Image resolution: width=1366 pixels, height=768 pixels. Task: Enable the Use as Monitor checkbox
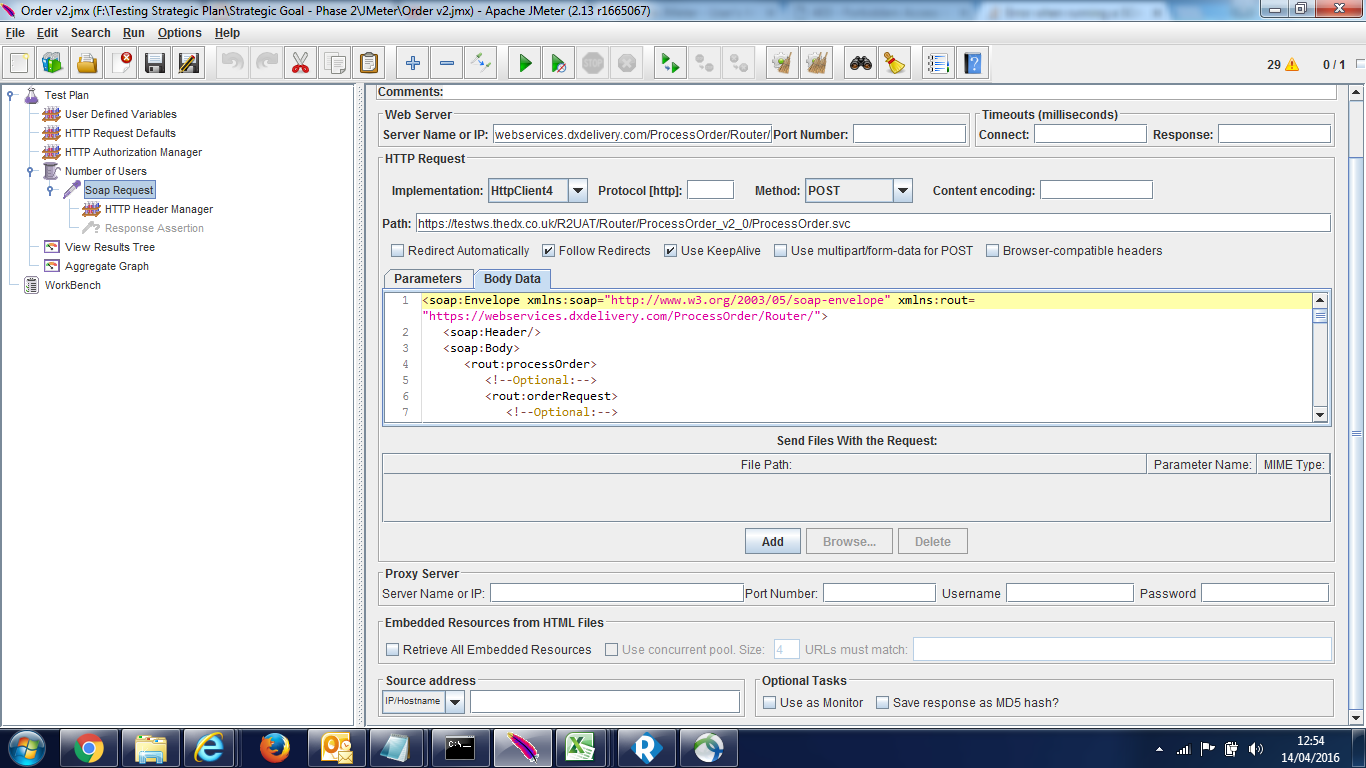point(769,703)
